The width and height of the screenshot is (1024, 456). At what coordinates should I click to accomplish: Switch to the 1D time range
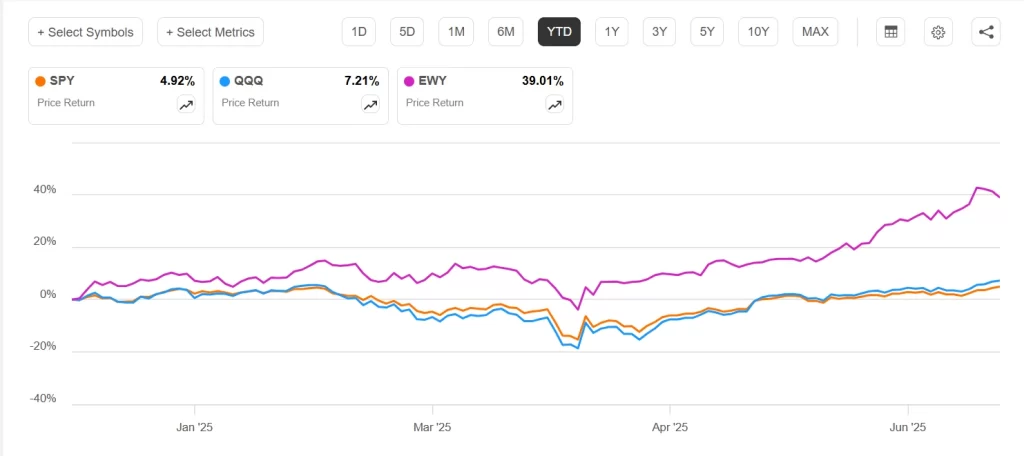pos(359,32)
